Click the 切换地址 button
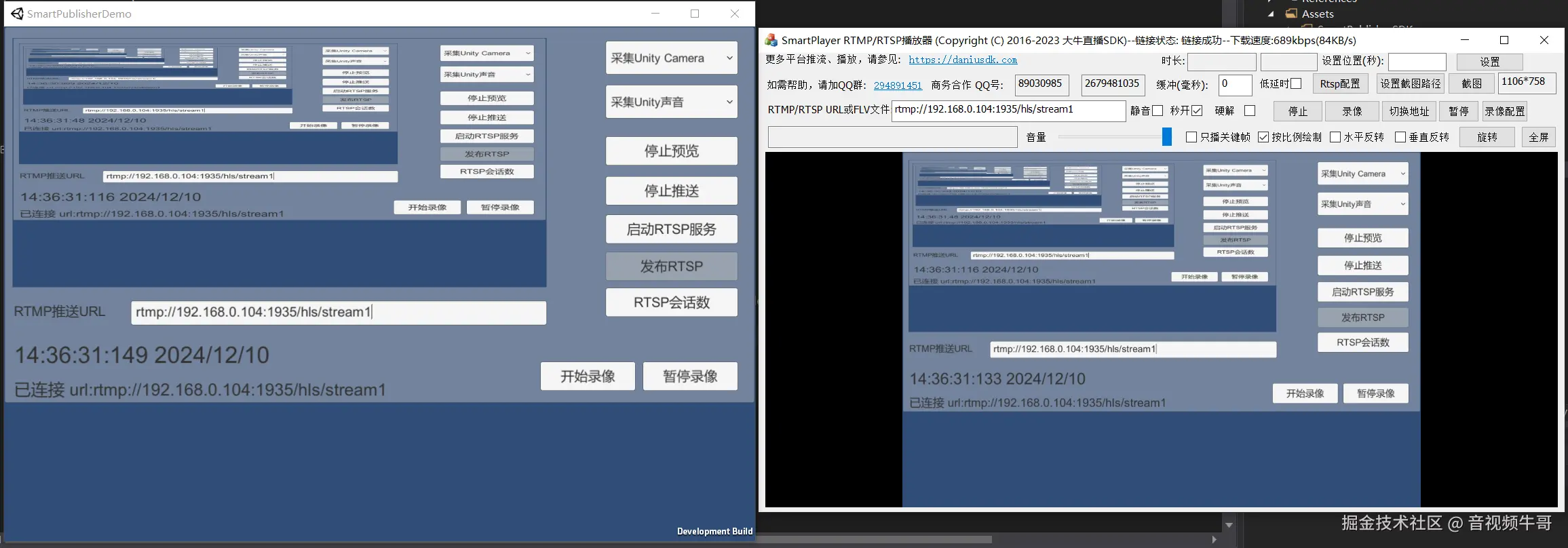This screenshot has width=1568, height=548. pyautogui.click(x=1409, y=111)
